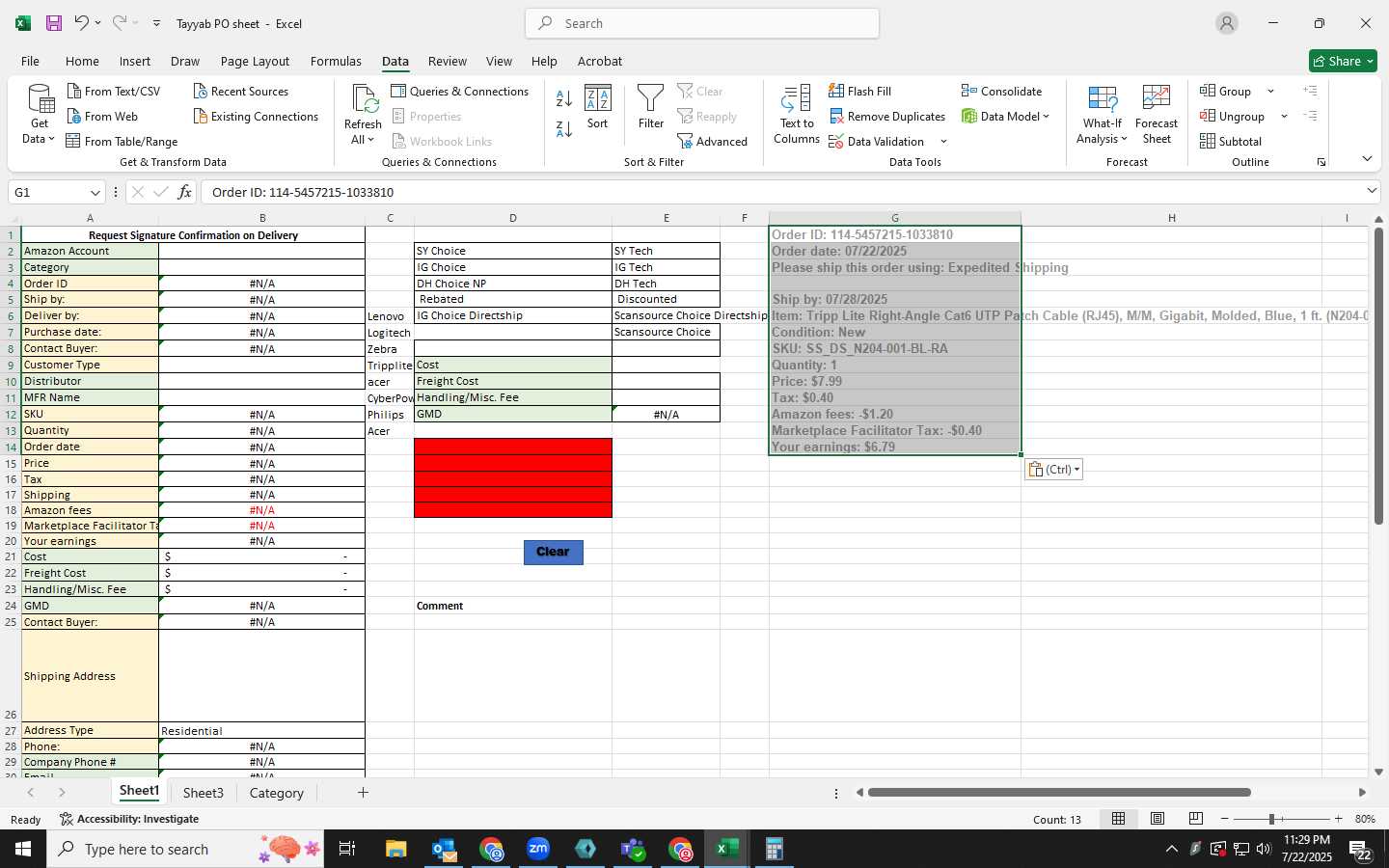Switch to the Insert tab
Image resolution: width=1389 pixels, height=868 pixels.
(135, 61)
